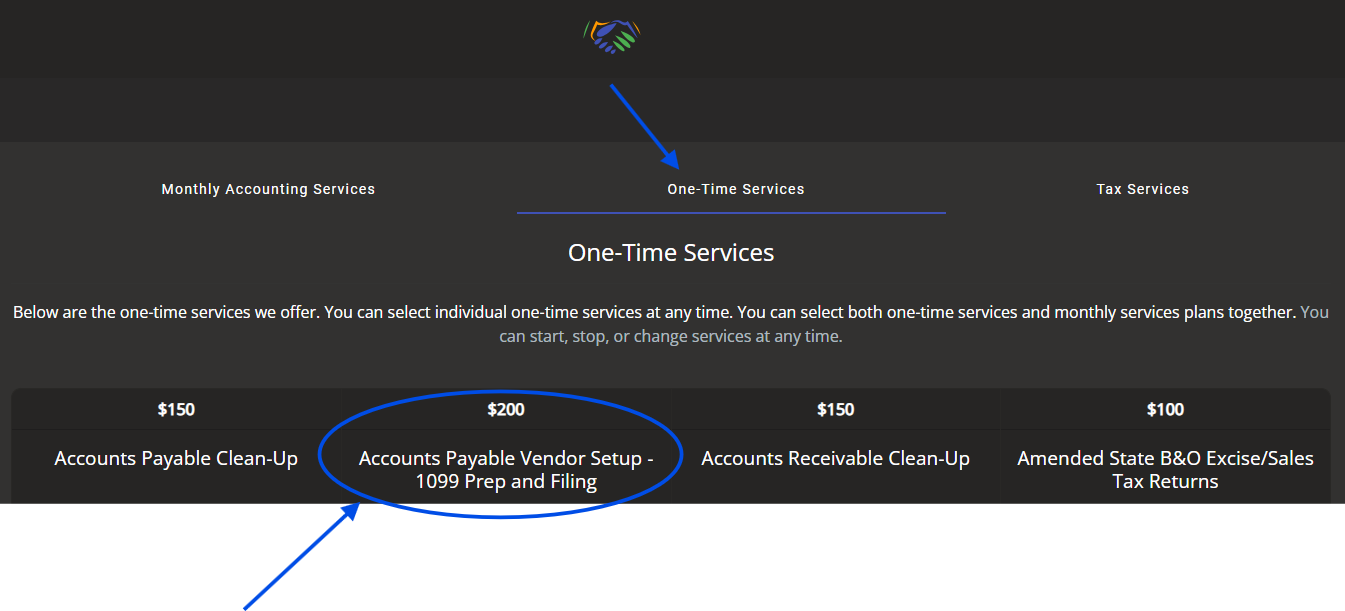Select the One-Time Services tab
1345x611 pixels.
click(735, 188)
